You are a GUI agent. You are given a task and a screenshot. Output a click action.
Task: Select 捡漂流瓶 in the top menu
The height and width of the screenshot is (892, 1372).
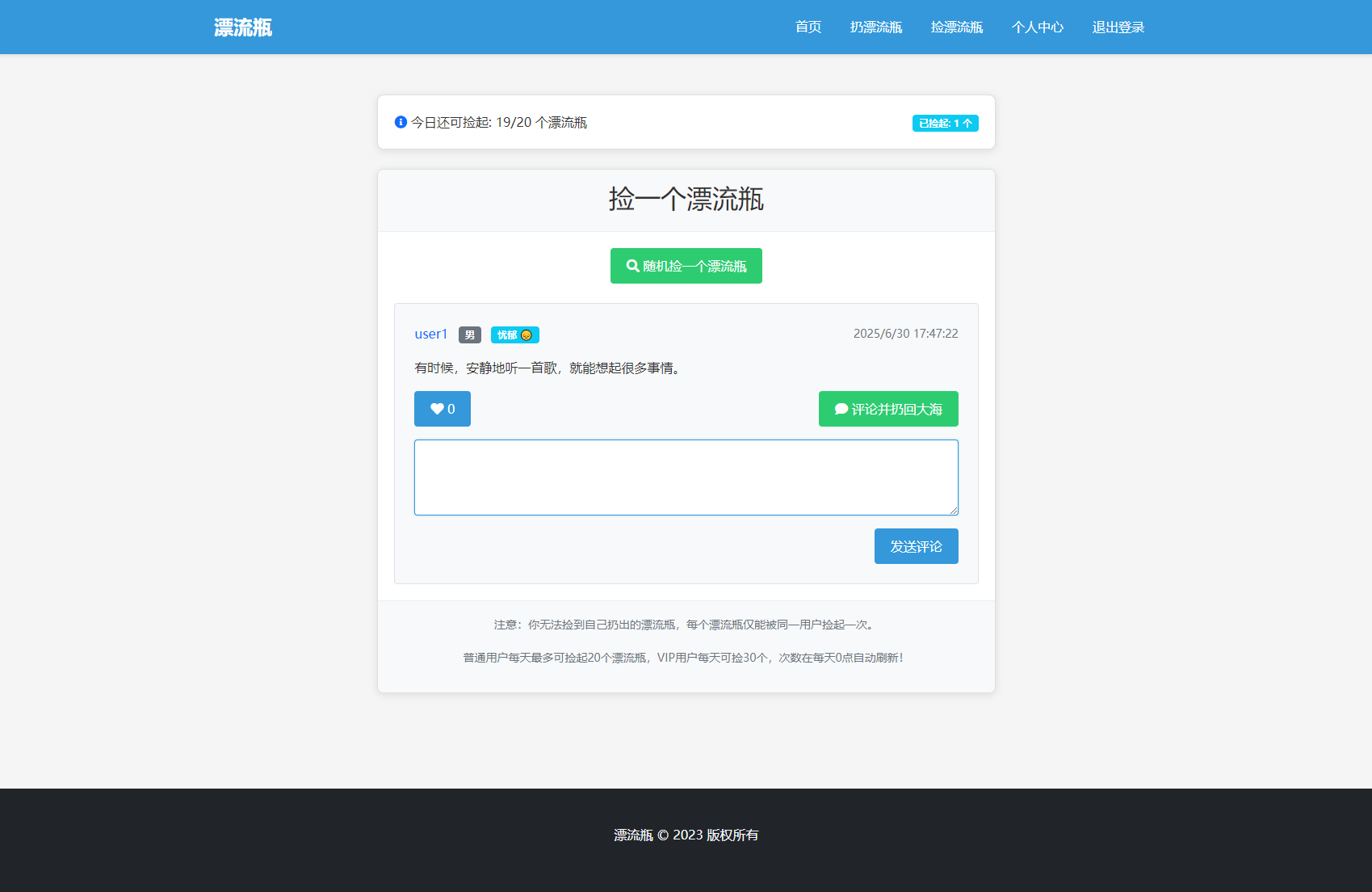point(957,27)
